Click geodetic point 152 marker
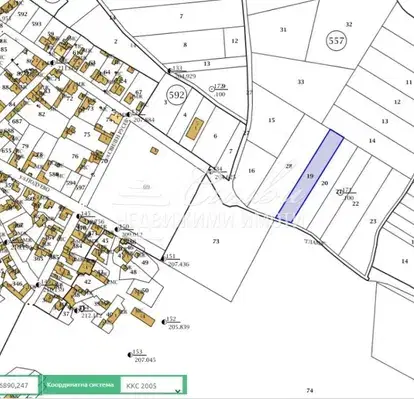414x399 pixels. click(x=163, y=322)
